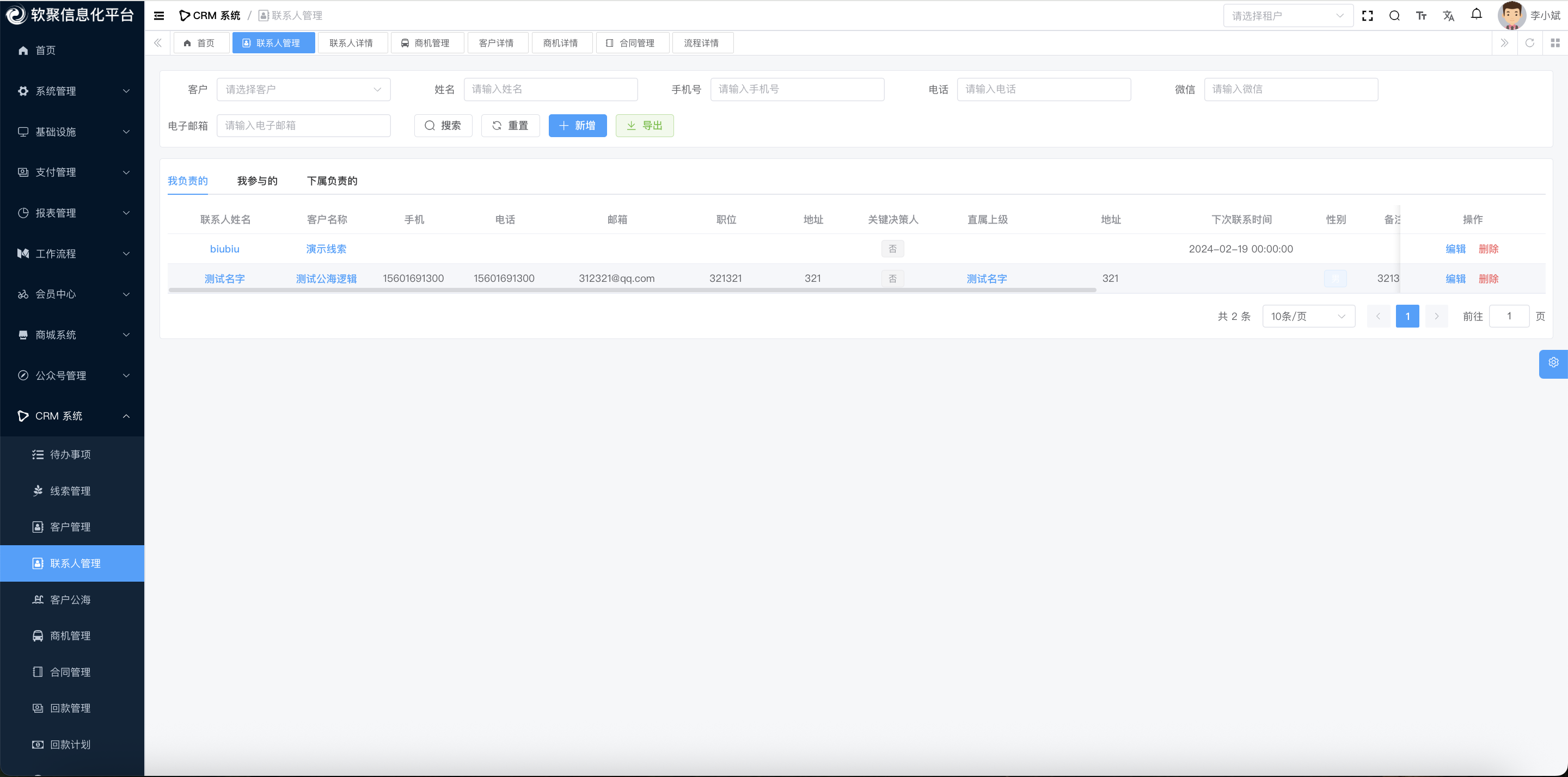This screenshot has height=777, width=1568.
Task: Open the biubiu contact link
Action: click(225, 249)
